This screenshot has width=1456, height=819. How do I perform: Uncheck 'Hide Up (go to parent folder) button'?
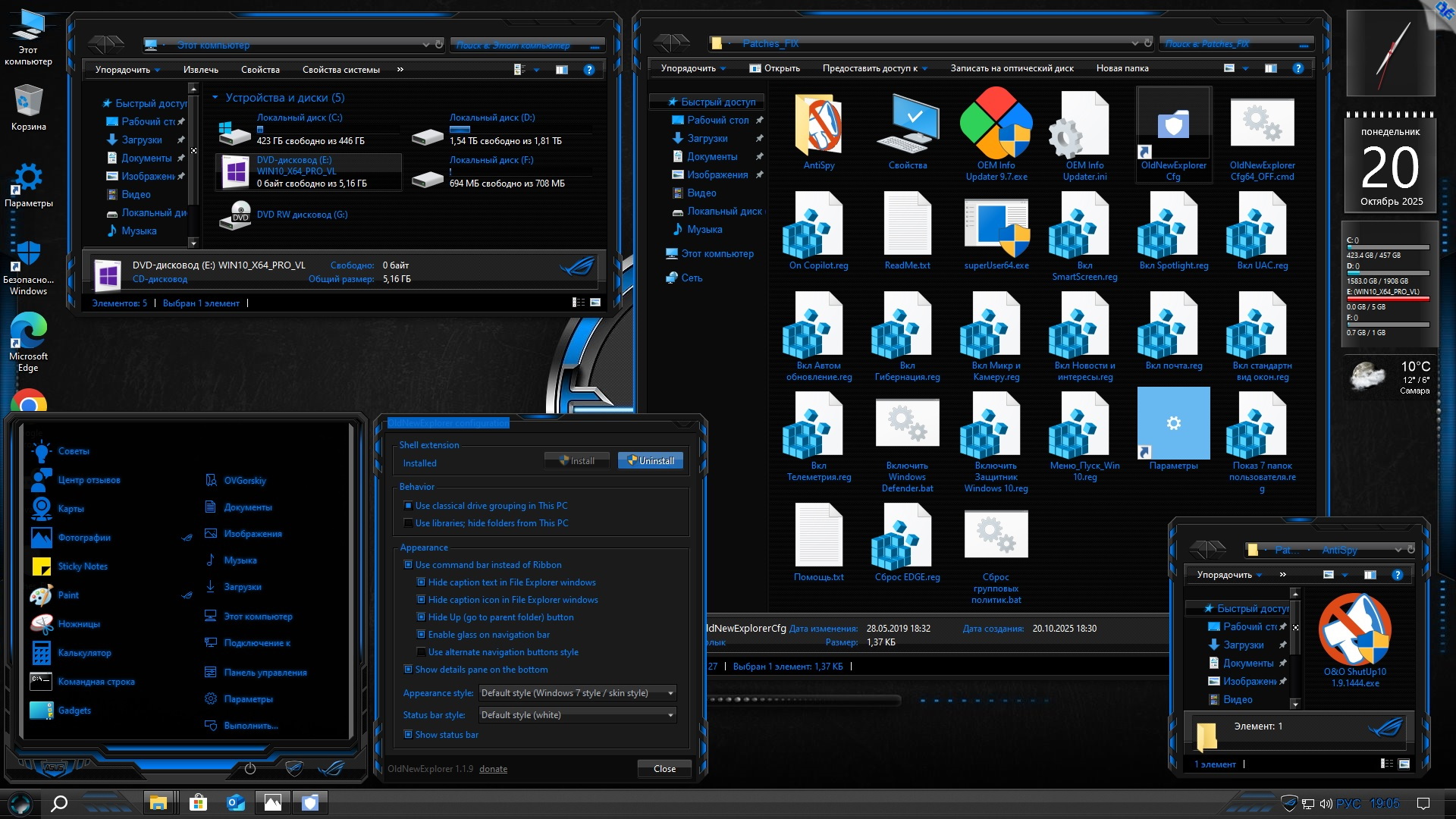420,617
